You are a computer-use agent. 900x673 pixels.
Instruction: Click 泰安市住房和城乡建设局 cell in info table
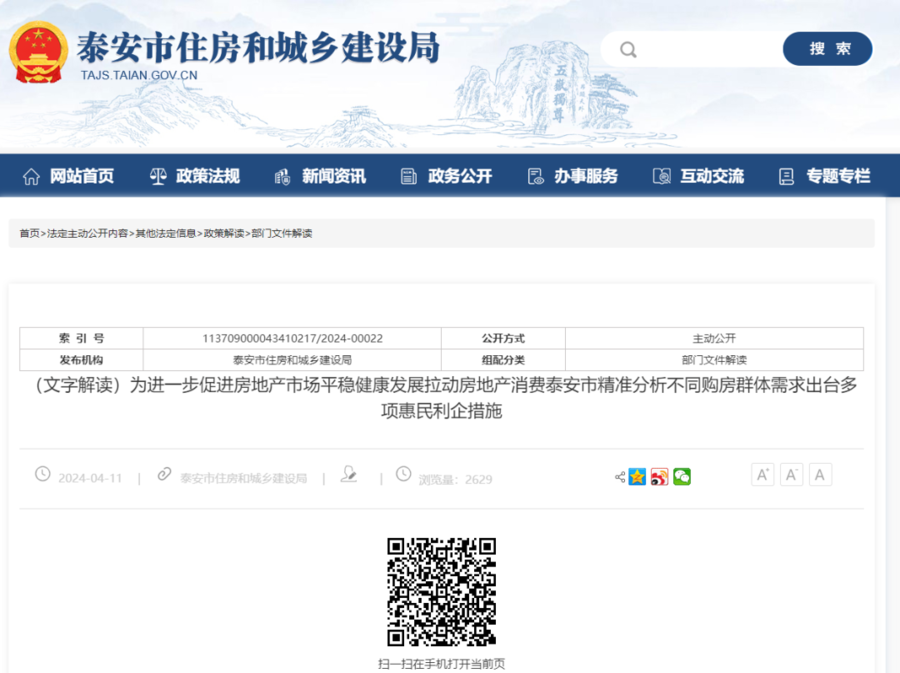click(292, 360)
